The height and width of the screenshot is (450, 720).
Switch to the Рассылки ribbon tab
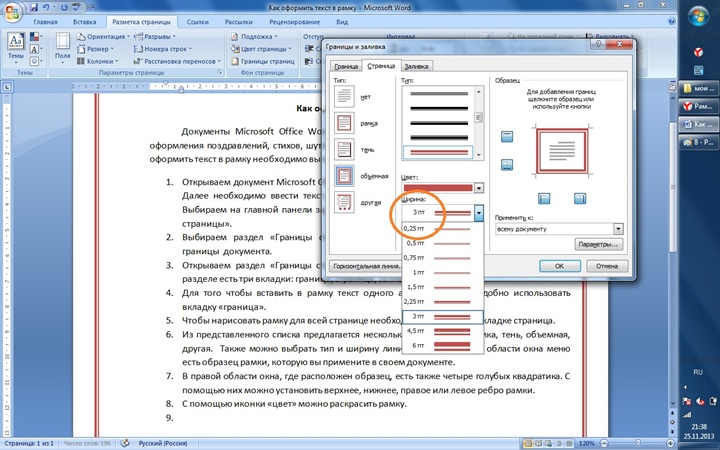click(x=239, y=22)
